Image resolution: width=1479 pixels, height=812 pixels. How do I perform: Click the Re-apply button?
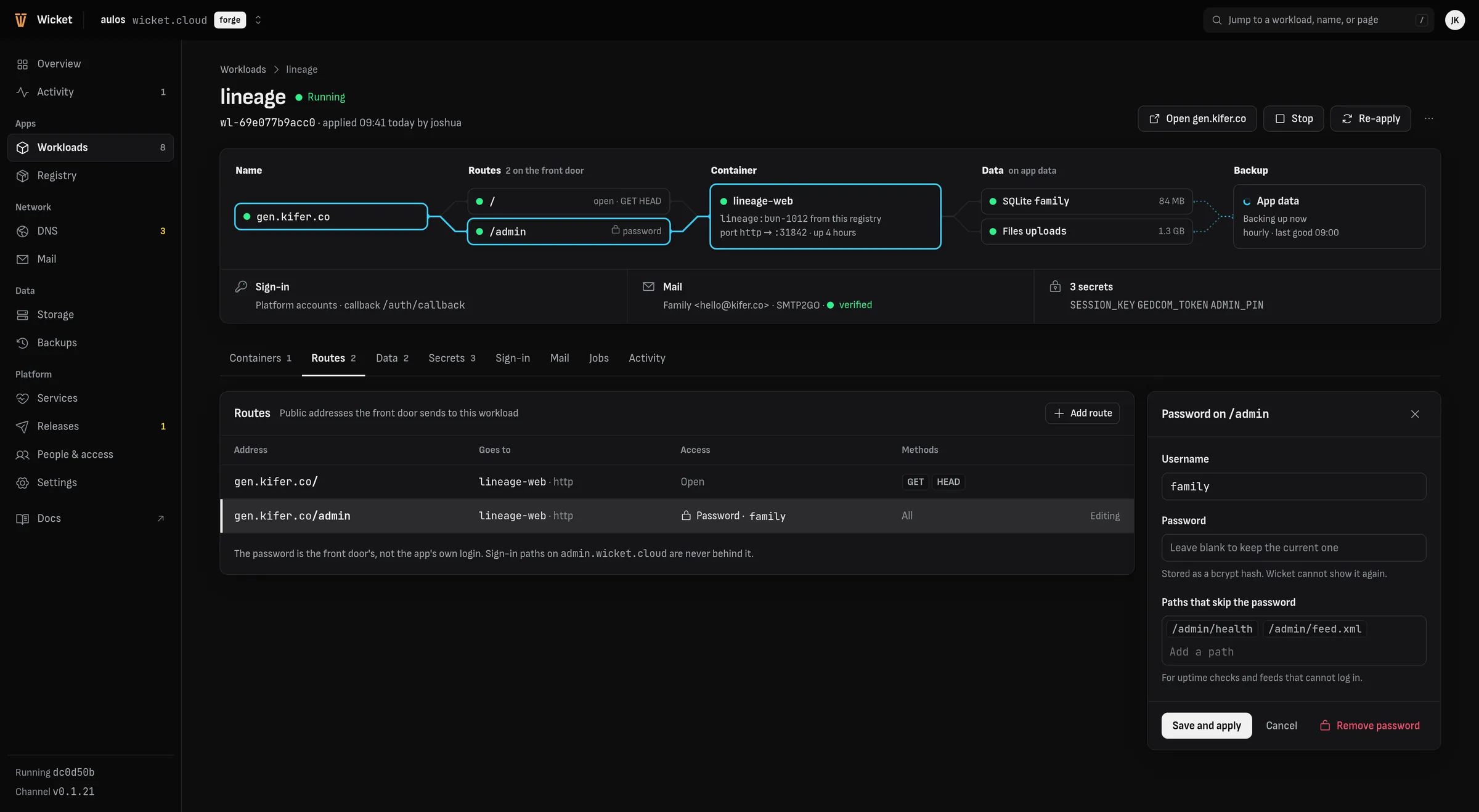pos(1371,118)
